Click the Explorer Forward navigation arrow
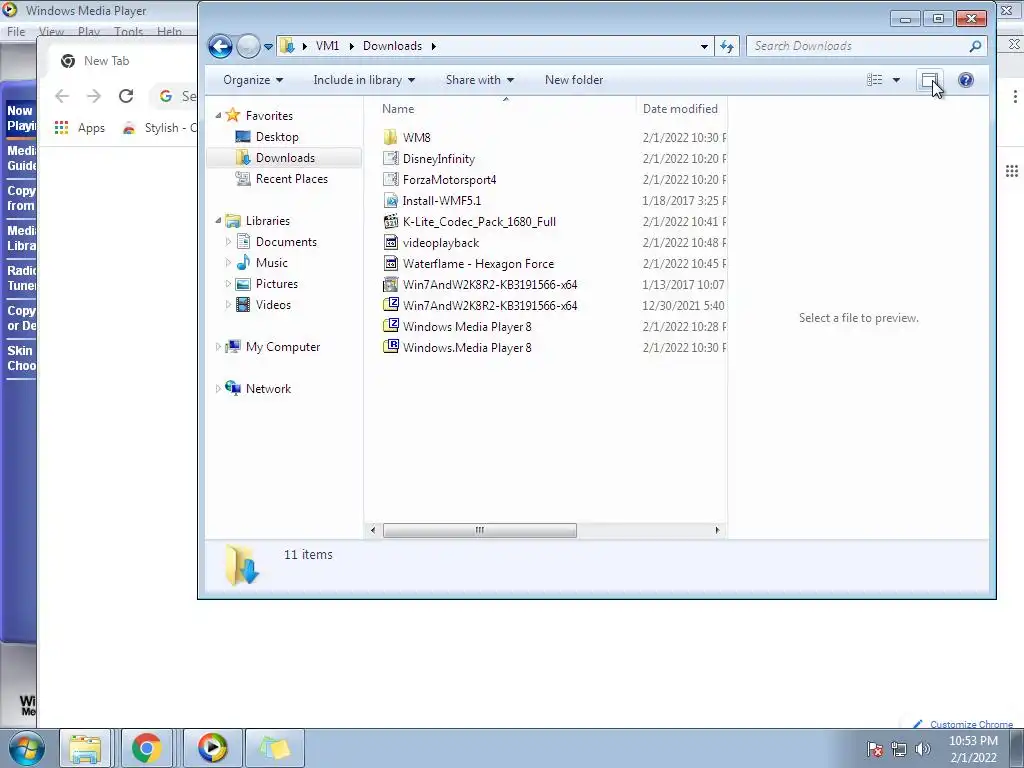Image resolution: width=1024 pixels, height=768 pixels. point(248,46)
